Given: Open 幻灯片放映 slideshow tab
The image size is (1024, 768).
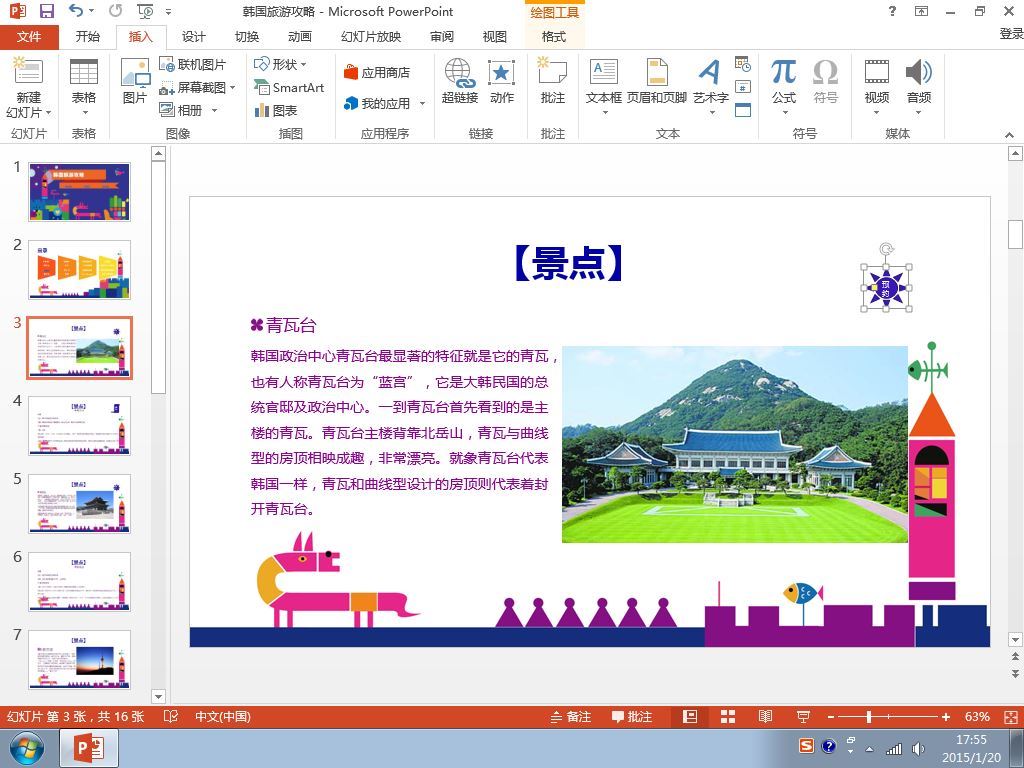Looking at the screenshot, I should click(x=371, y=37).
